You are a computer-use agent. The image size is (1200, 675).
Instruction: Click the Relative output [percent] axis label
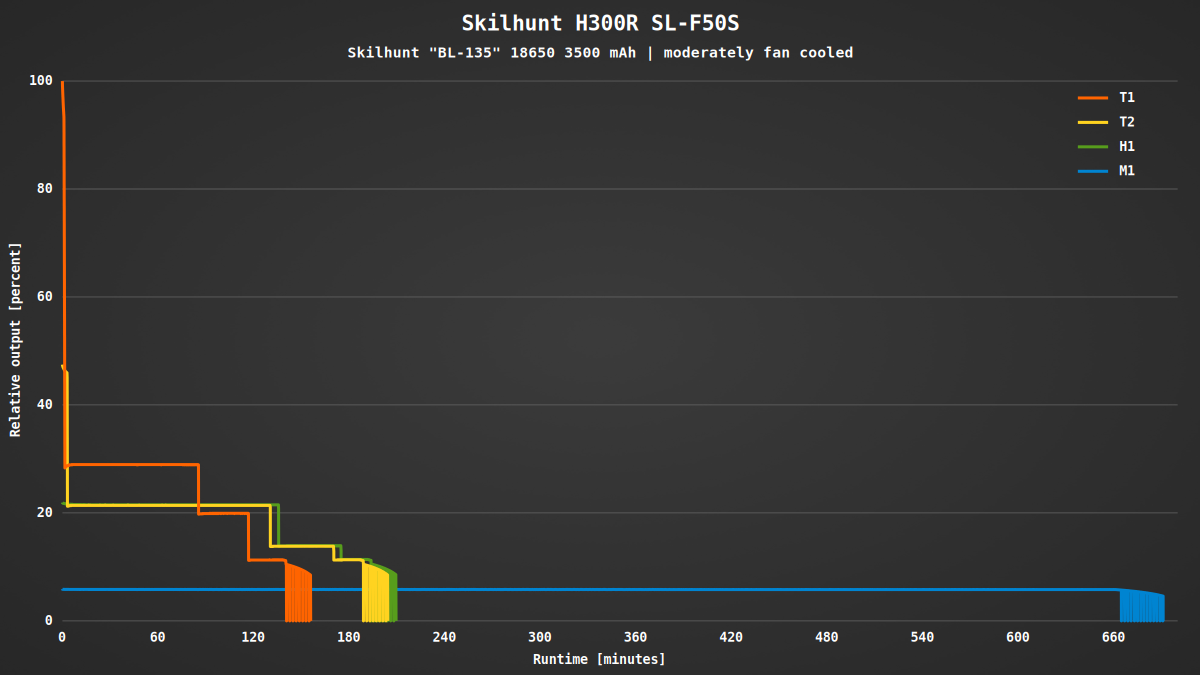tap(15, 340)
